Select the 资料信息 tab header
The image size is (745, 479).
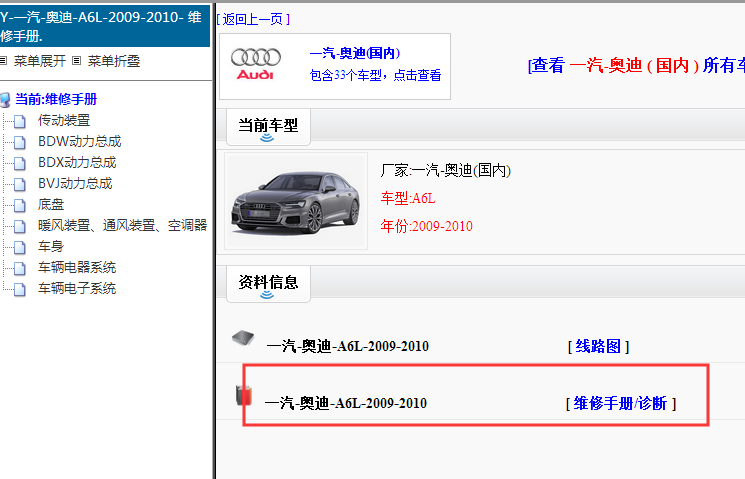pyautogui.click(x=268, y=284)
